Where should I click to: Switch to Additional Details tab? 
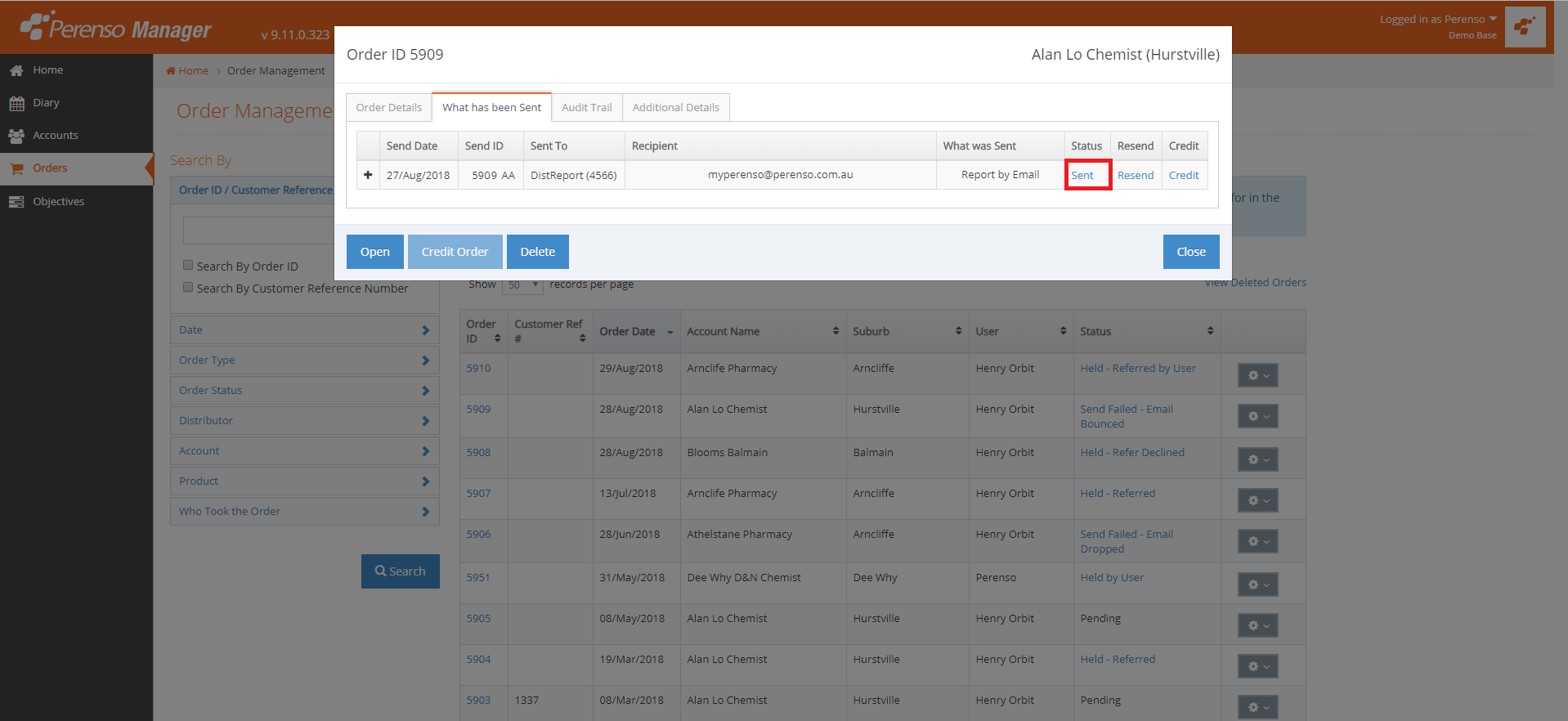(x=676, y=107)
